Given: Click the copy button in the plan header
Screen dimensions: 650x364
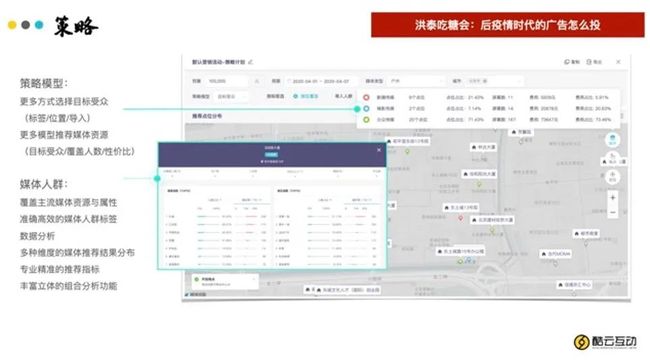Looking at the screenshot, I should [x=572, y=62].
